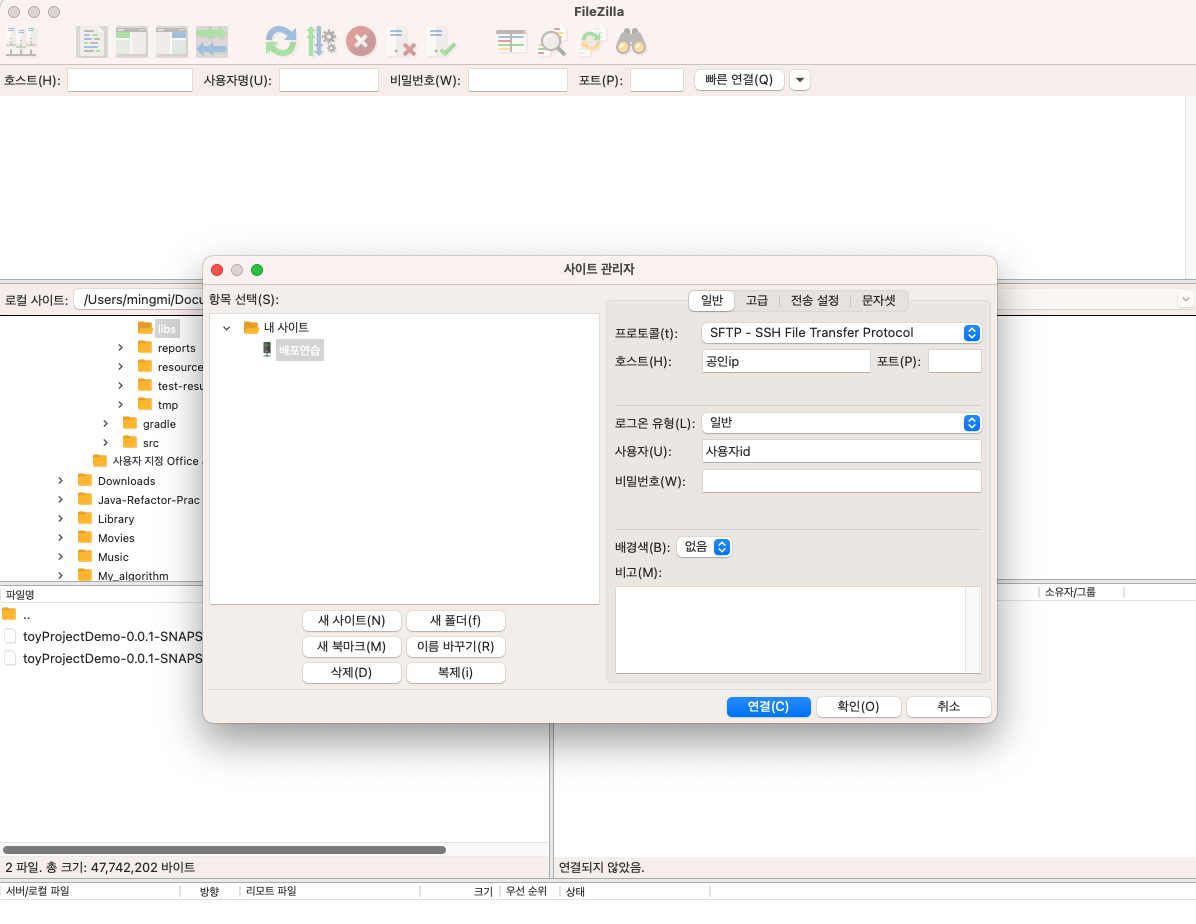
Task: Open the 로그온 유형 dropdown
Action: [x=841, y=423]
